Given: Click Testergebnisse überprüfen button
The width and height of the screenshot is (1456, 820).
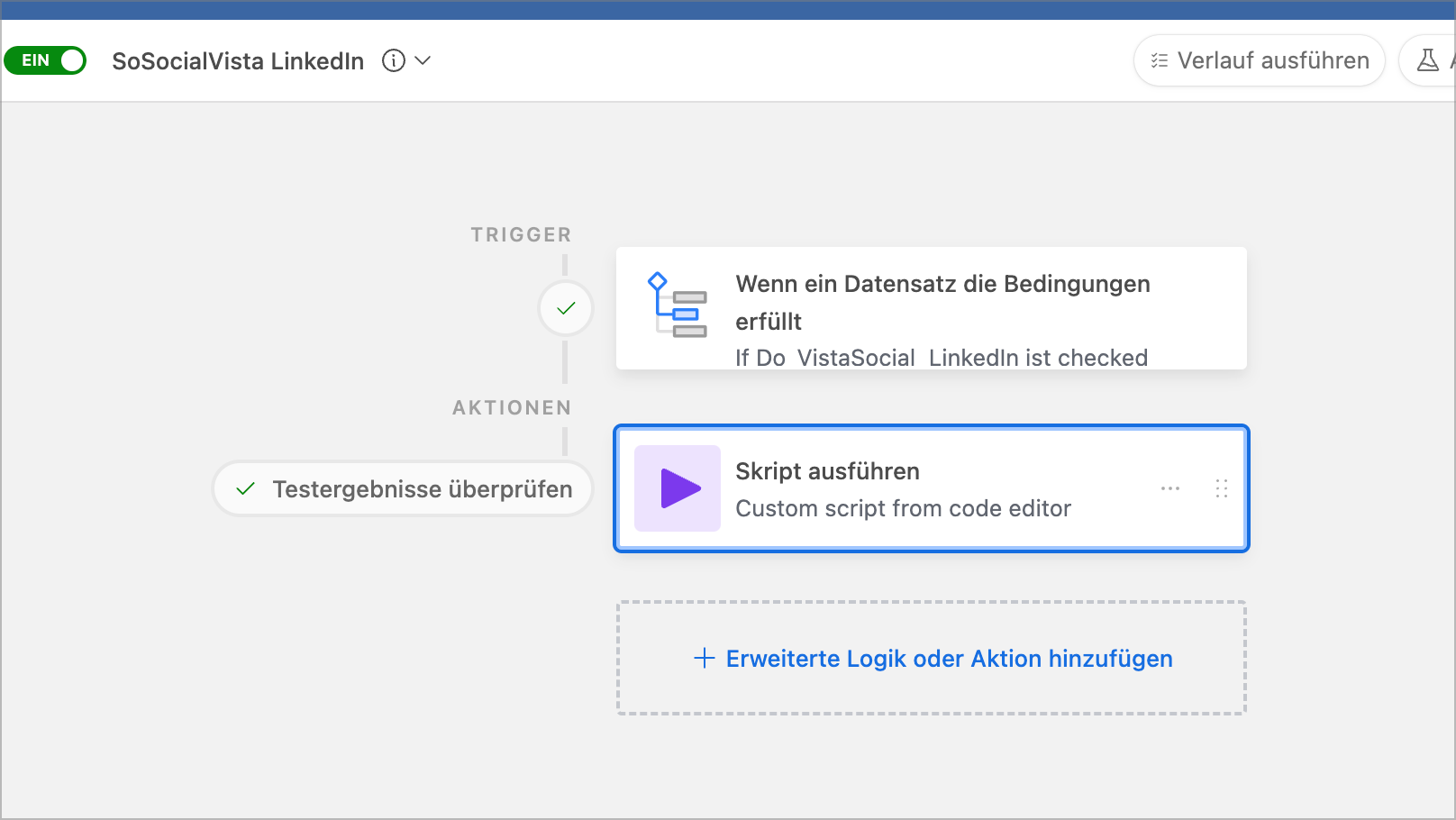Looking at the screenshot, I should pos(403,488).
